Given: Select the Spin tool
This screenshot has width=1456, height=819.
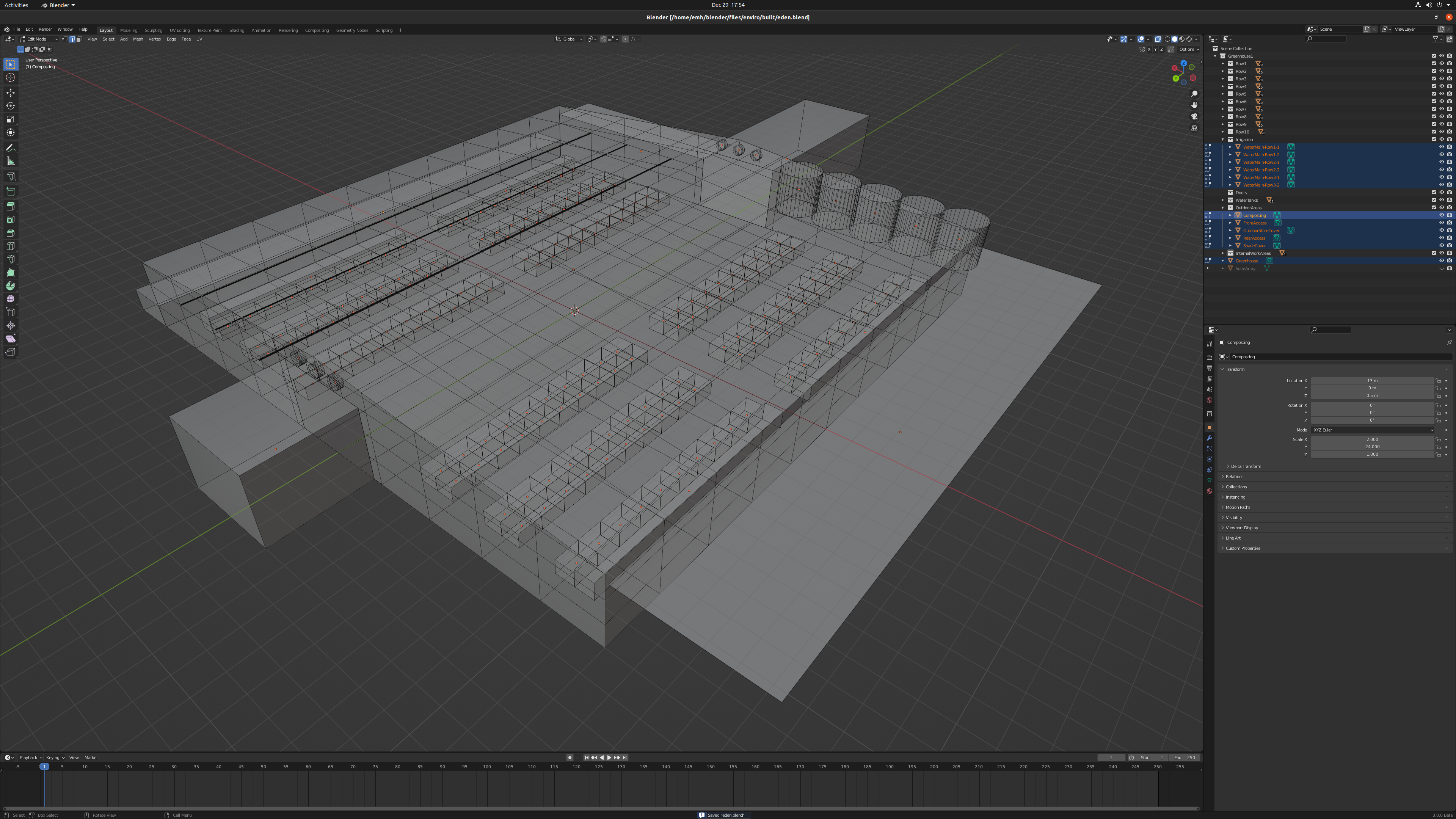Looking at the screenshot, I should click(x=11, y=286).
